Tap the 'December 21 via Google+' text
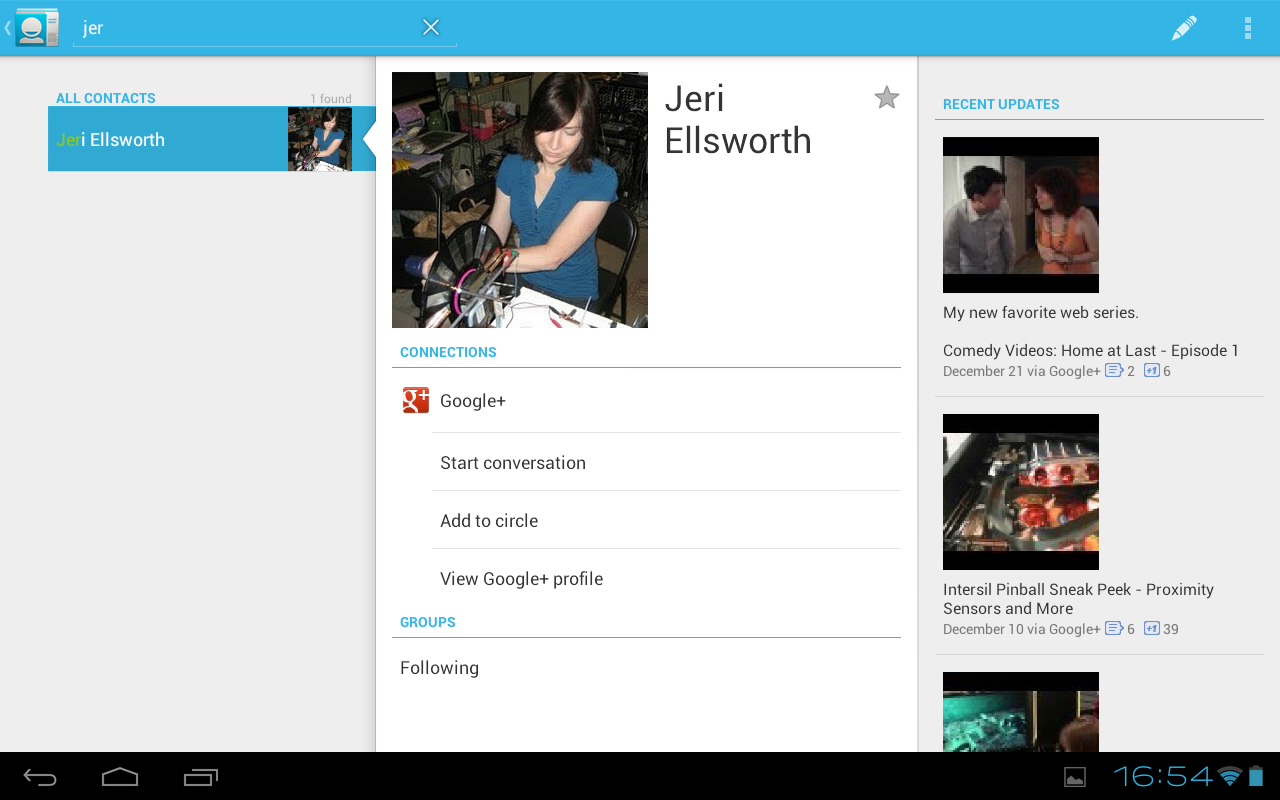The image size is (1280, 800). 1021,371
